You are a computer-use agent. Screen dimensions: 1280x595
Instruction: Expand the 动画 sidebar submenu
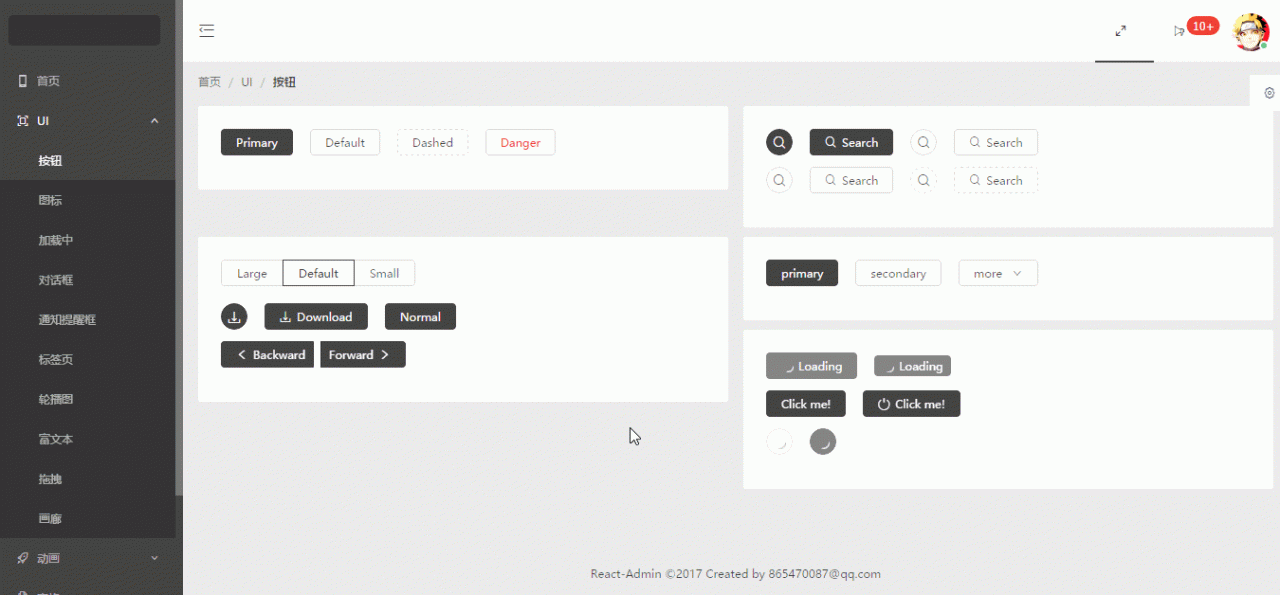click(x=87, y=559)
